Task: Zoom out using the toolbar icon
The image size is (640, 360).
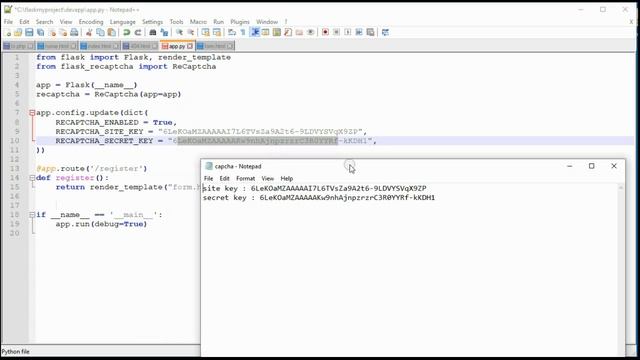Action: tap(191, 32)
